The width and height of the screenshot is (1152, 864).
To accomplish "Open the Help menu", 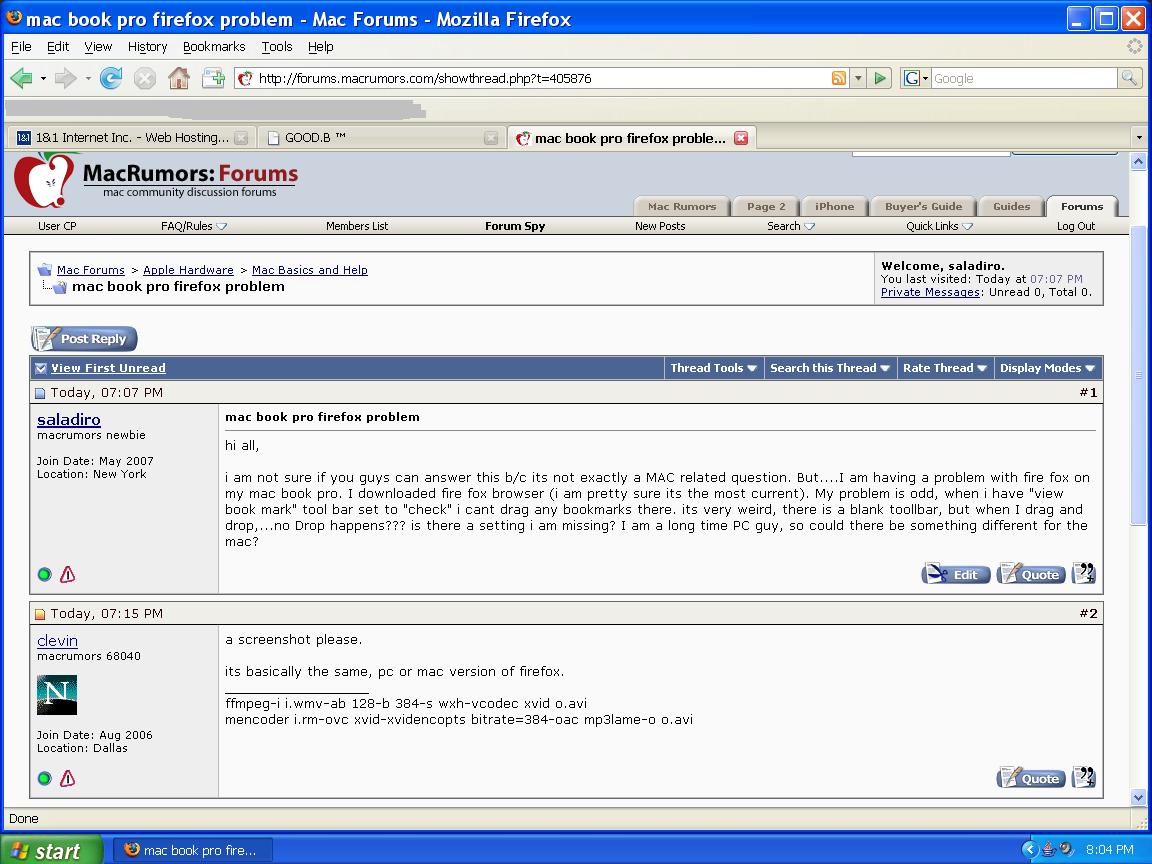I will pyautogui.click(x=320, y=46).
